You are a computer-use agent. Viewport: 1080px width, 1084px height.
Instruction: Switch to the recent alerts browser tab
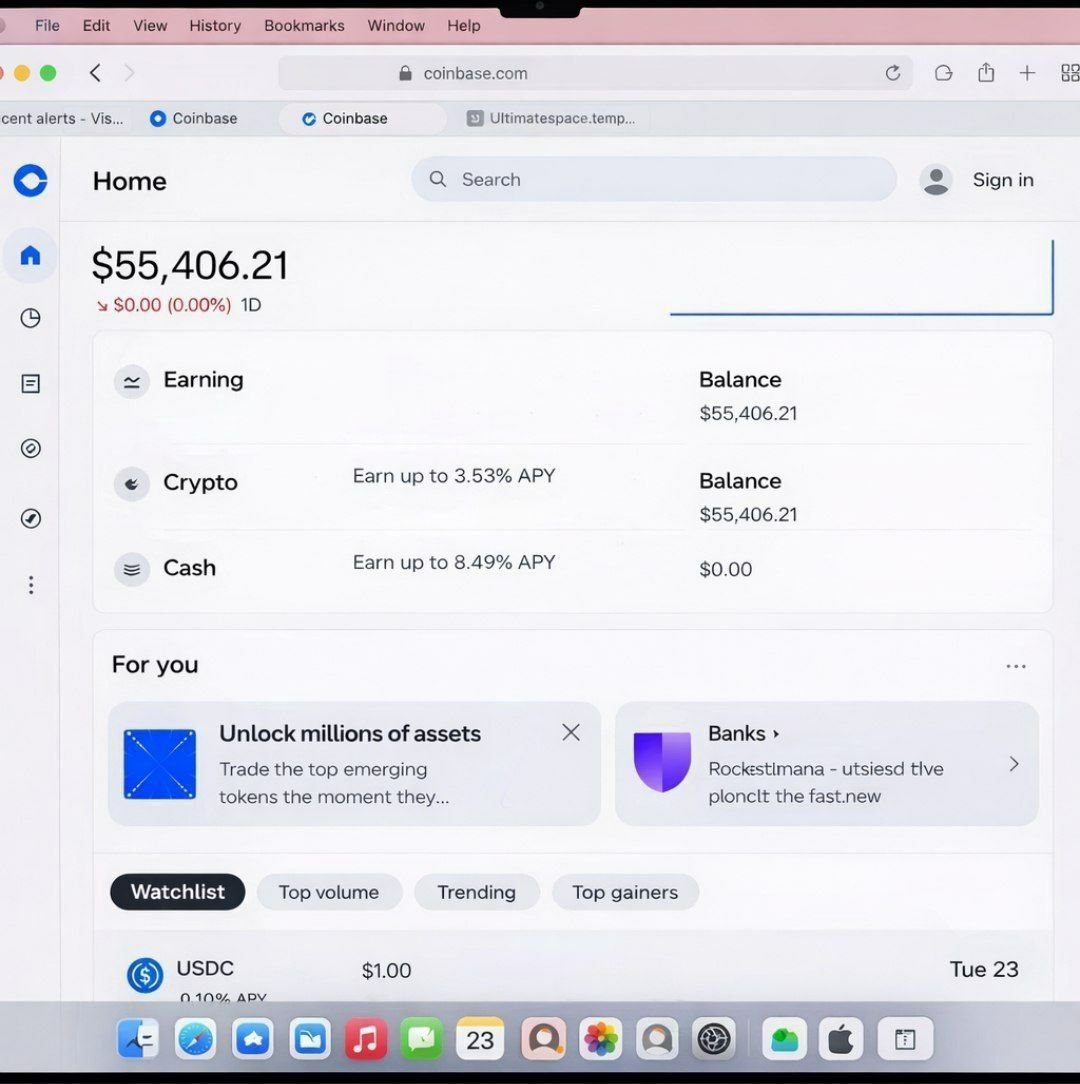pyautogui.click(x=62, y=118)
